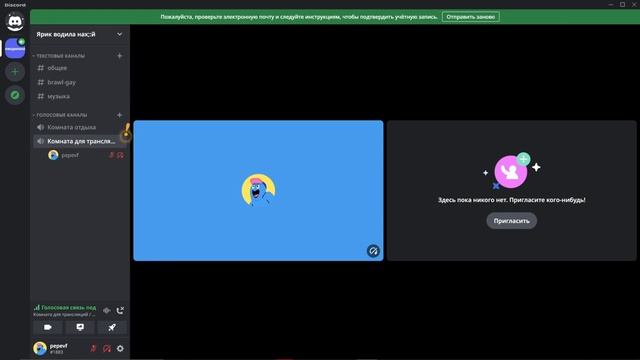Click Здесь пока никого нет message
The image size is (640, 360).
[x=511, y=200]
